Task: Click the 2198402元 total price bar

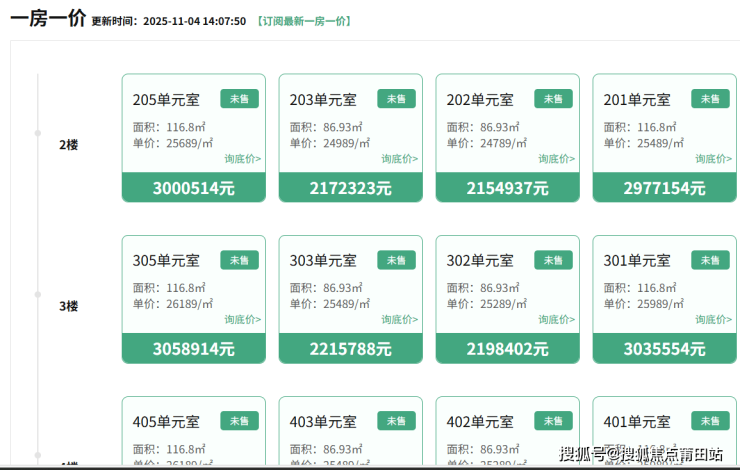Action: pyautogui.click(x=508, y=349)
